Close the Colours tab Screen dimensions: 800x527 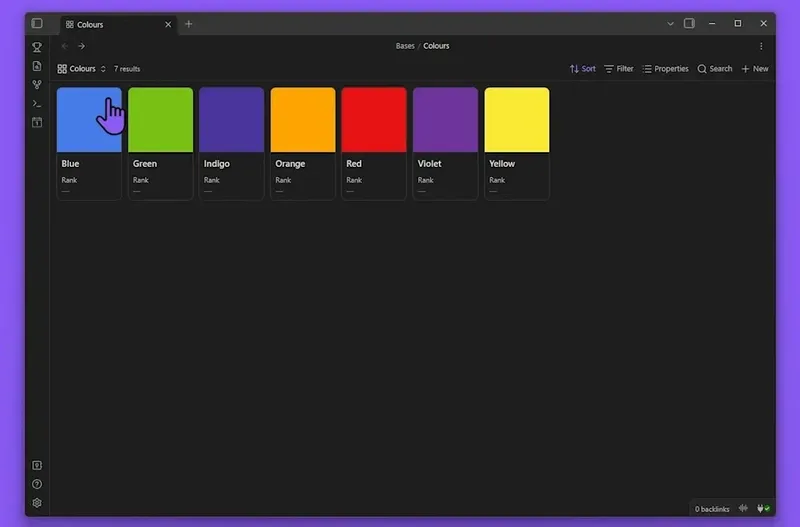[168, 24]
